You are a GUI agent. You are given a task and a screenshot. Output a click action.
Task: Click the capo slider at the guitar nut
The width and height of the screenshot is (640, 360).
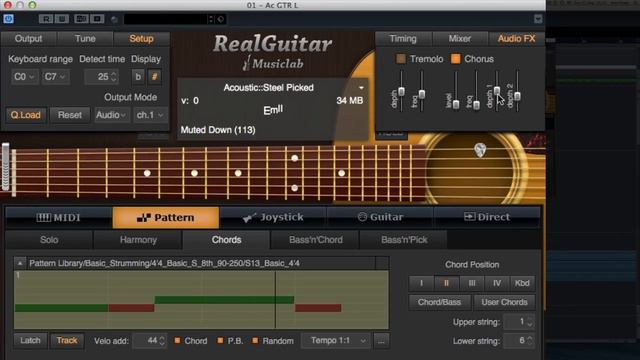(5, 167)
